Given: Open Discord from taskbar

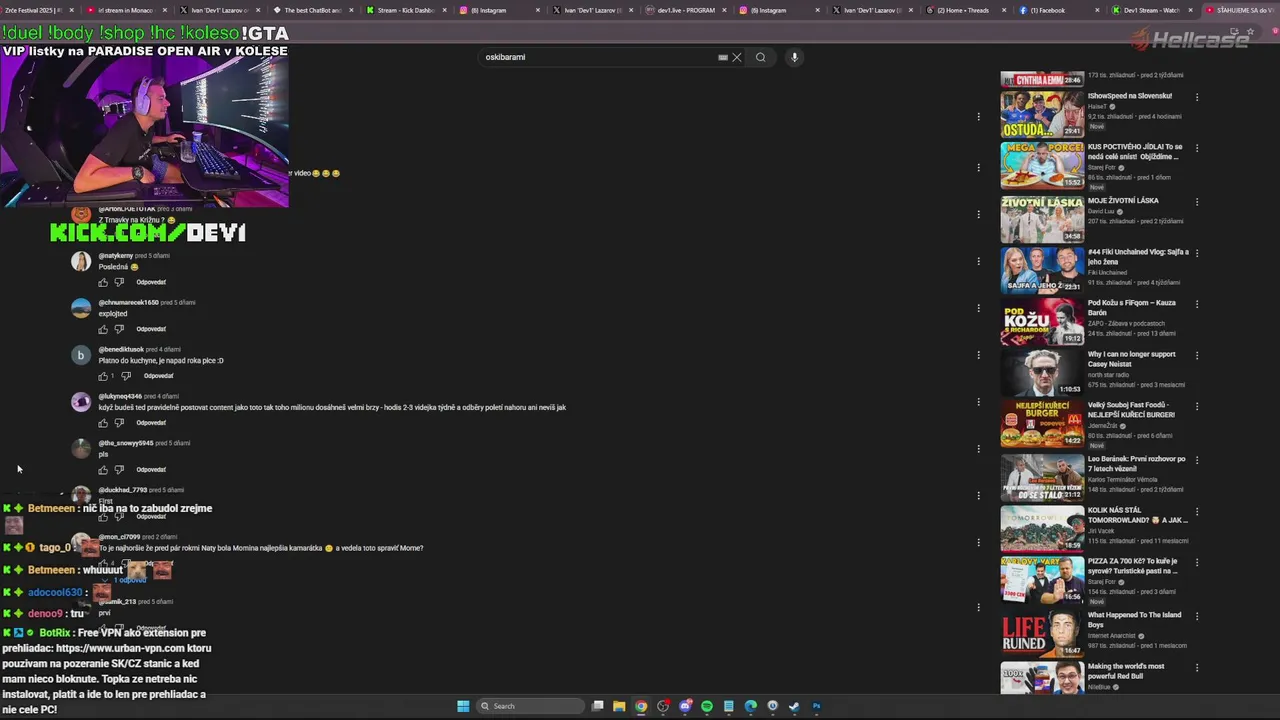Looking at the screenshot, I should click(685, 706).
